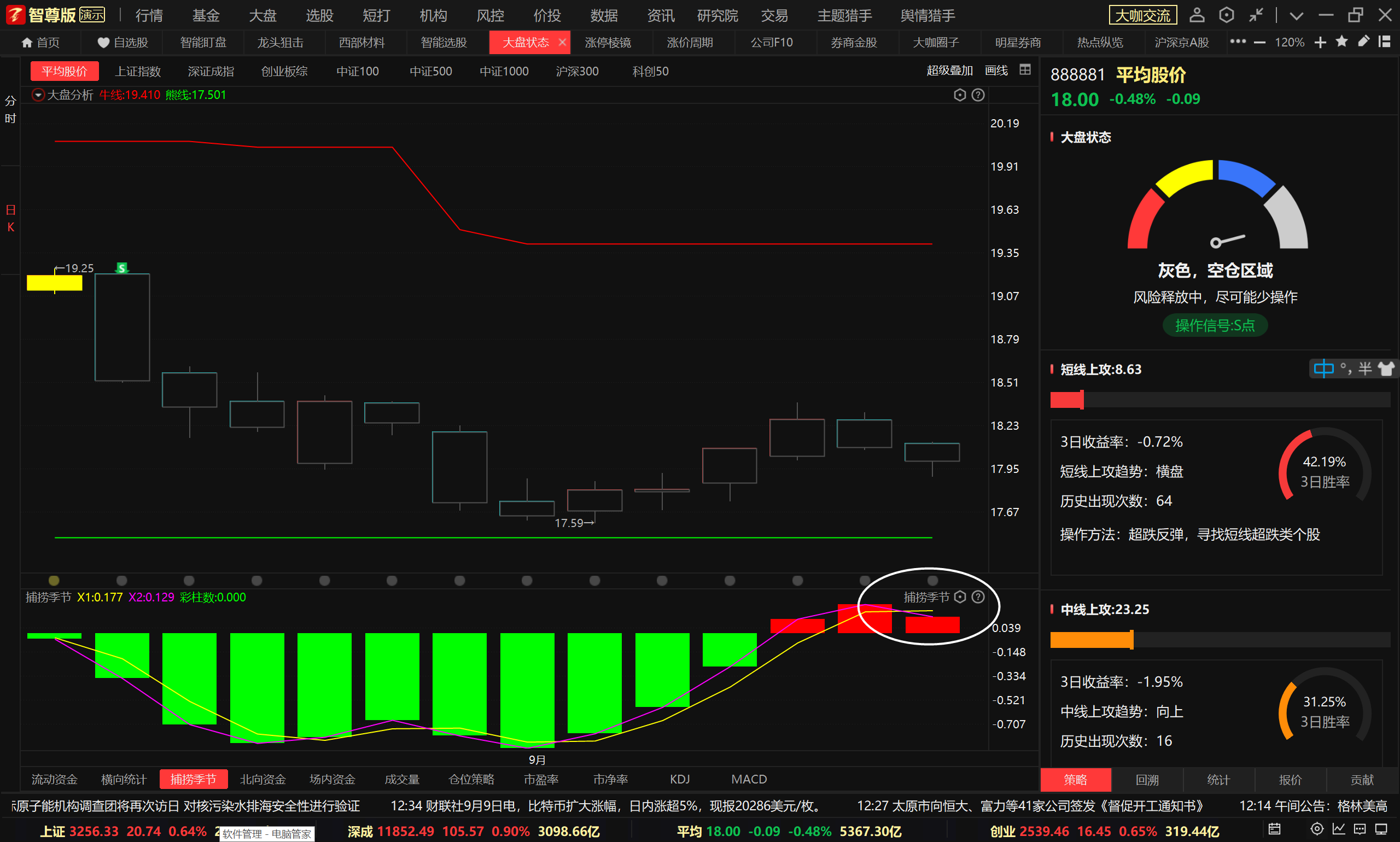This screenshot has width=1400, height=842.
Task: Open 大盘分析 indicator settings hexagon icon
Action: pyautogui.click(x=960, y=95)
